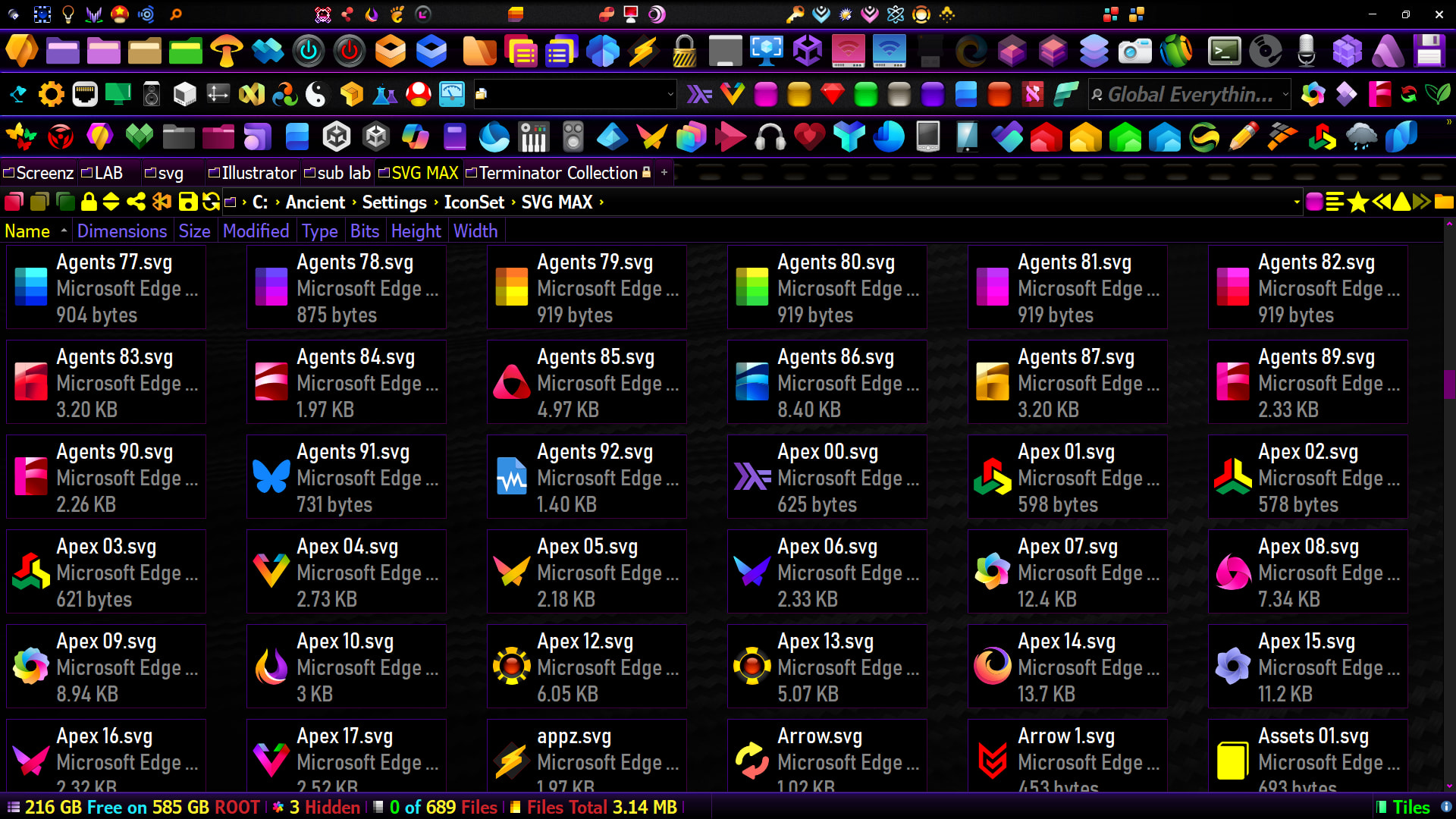Show hidden toolbar items via overflow chevron

point(1448,121)
